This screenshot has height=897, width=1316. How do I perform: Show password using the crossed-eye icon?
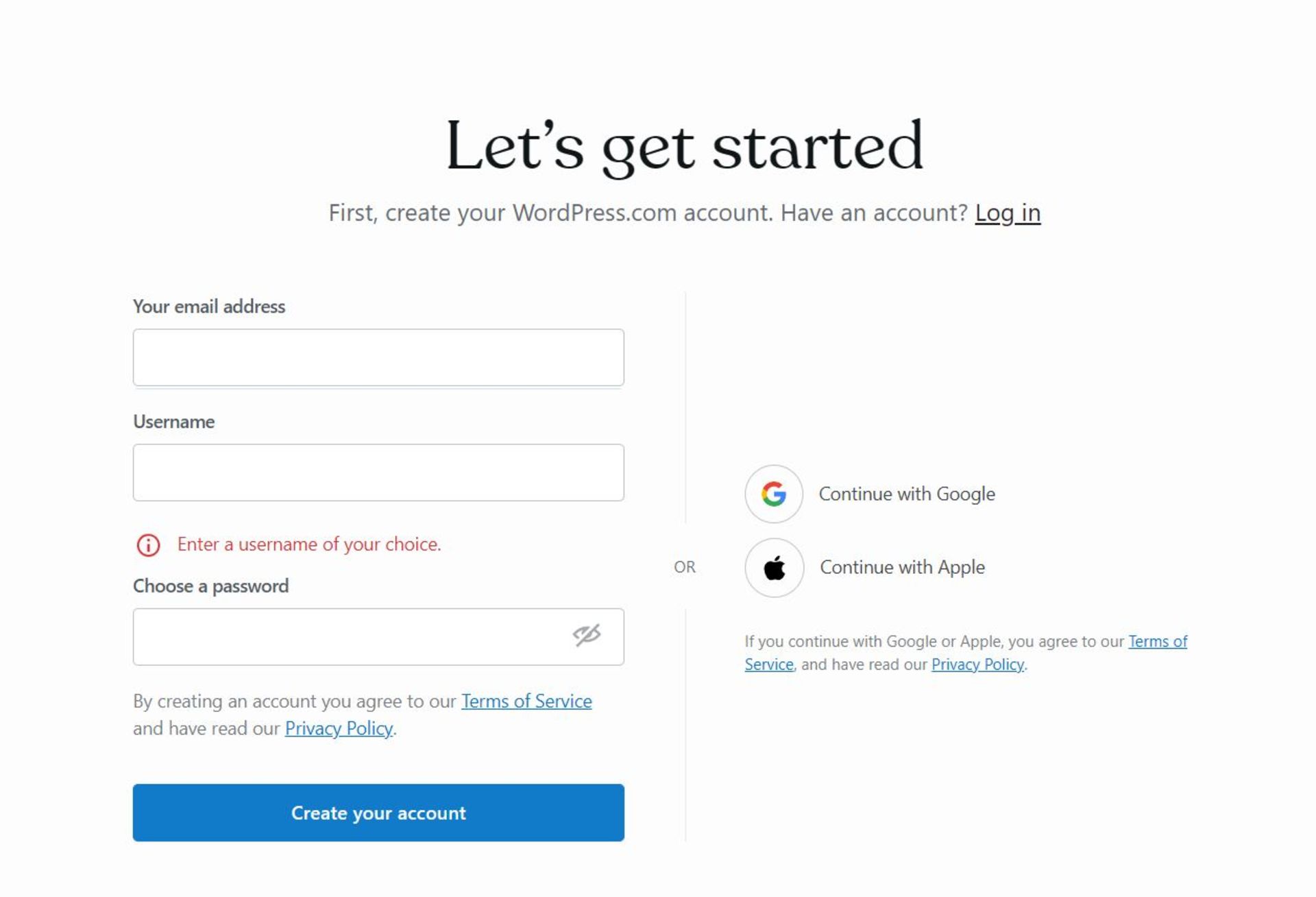point(587,636)
